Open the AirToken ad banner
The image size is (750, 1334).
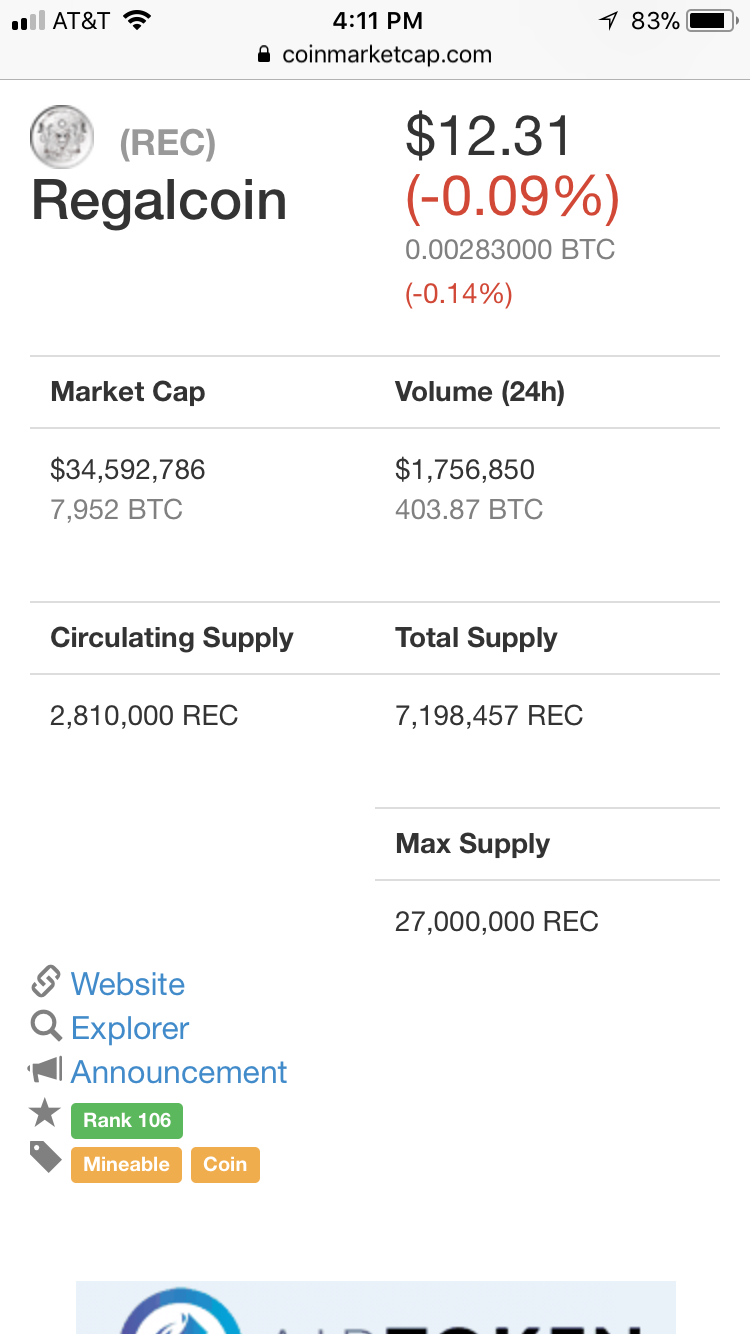[x=375, y=1308]
